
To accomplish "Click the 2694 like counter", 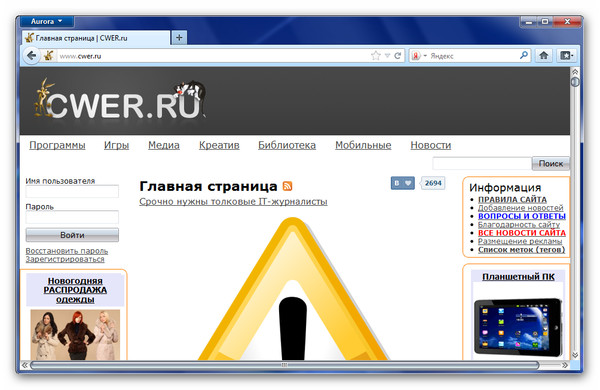I will (433, 183).
